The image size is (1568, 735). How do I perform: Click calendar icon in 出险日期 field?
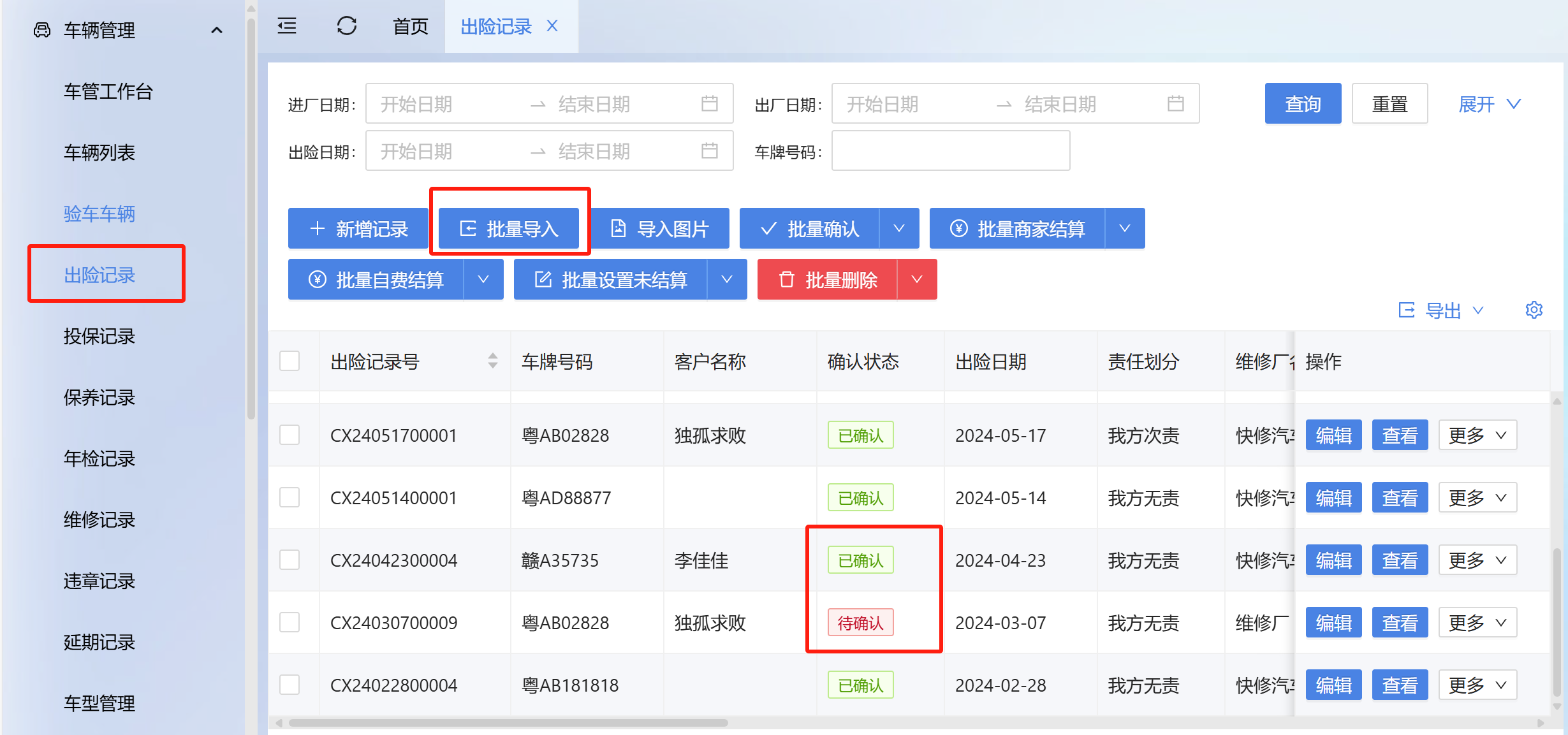pyautogui.click(x=709, y=150)
